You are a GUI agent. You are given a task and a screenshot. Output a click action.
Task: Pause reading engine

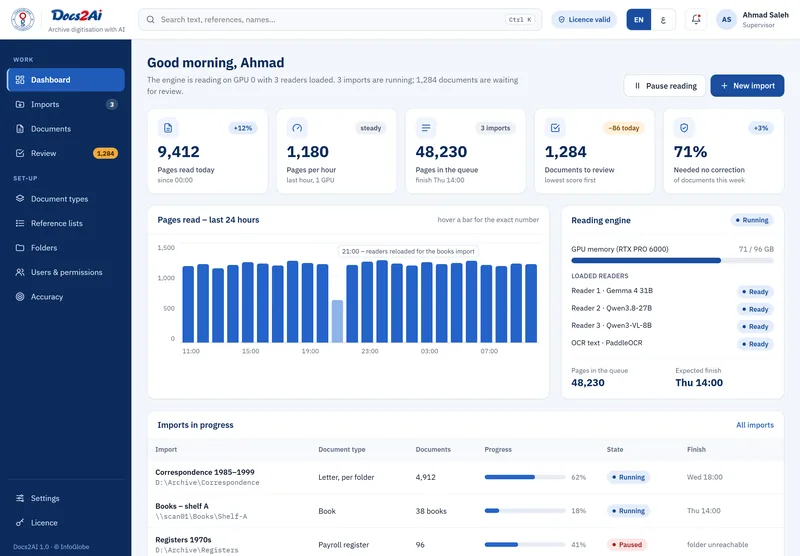point(664,86)
